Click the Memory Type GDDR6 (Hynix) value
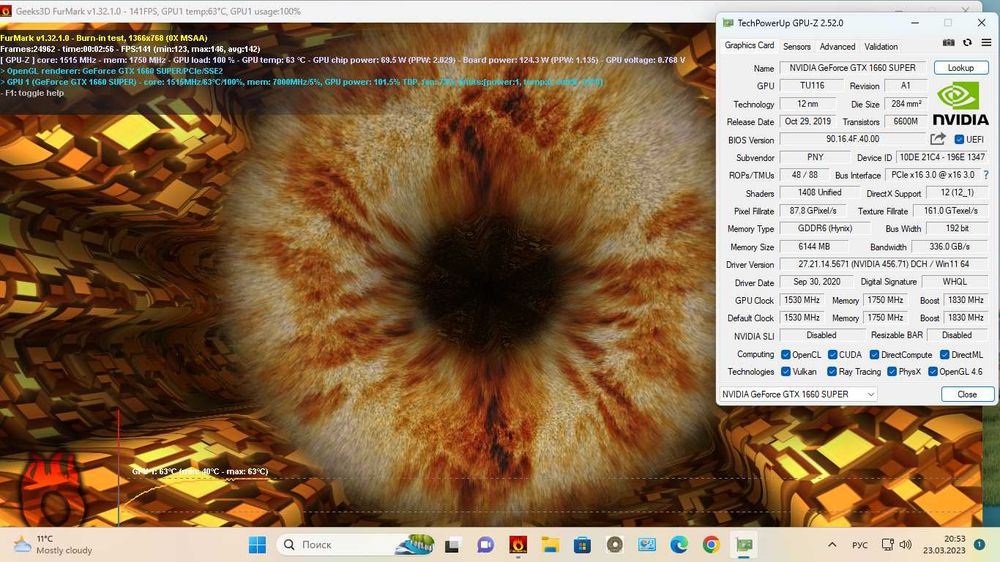1000x562 pixels. coord(825,228)
